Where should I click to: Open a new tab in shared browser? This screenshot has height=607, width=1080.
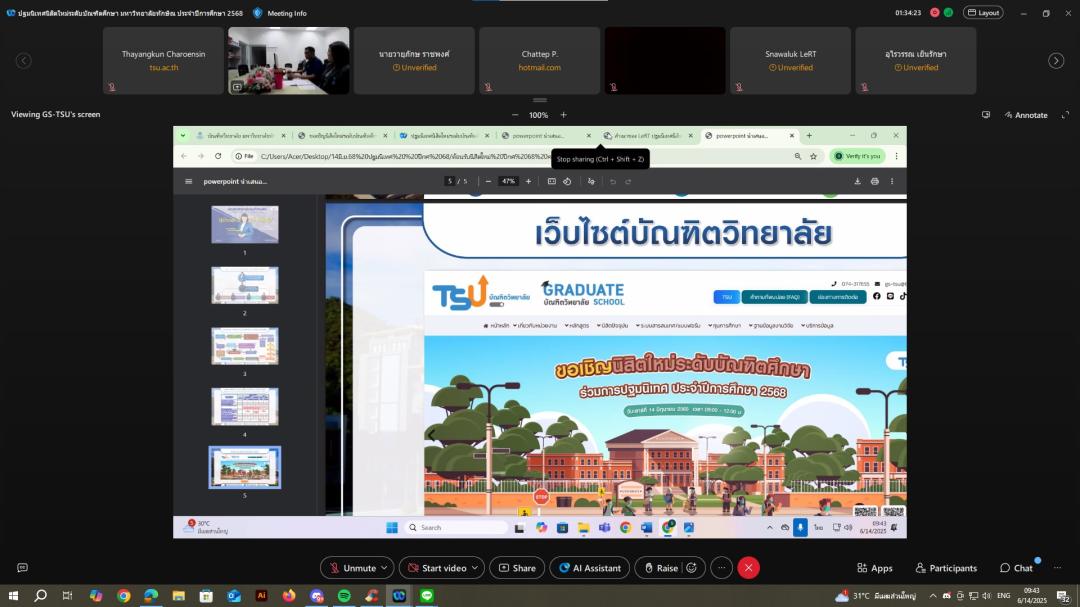809,136
